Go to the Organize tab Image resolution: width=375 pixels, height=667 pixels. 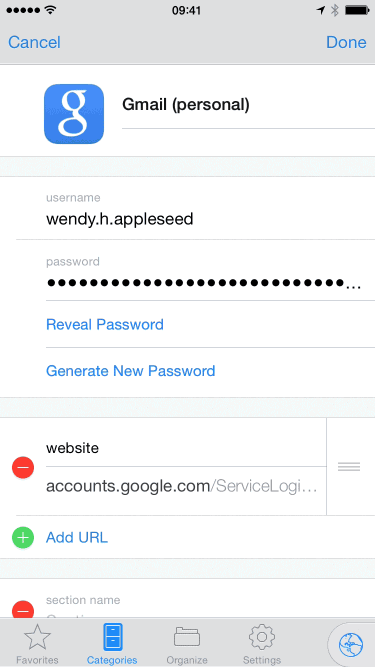(187, 644)
